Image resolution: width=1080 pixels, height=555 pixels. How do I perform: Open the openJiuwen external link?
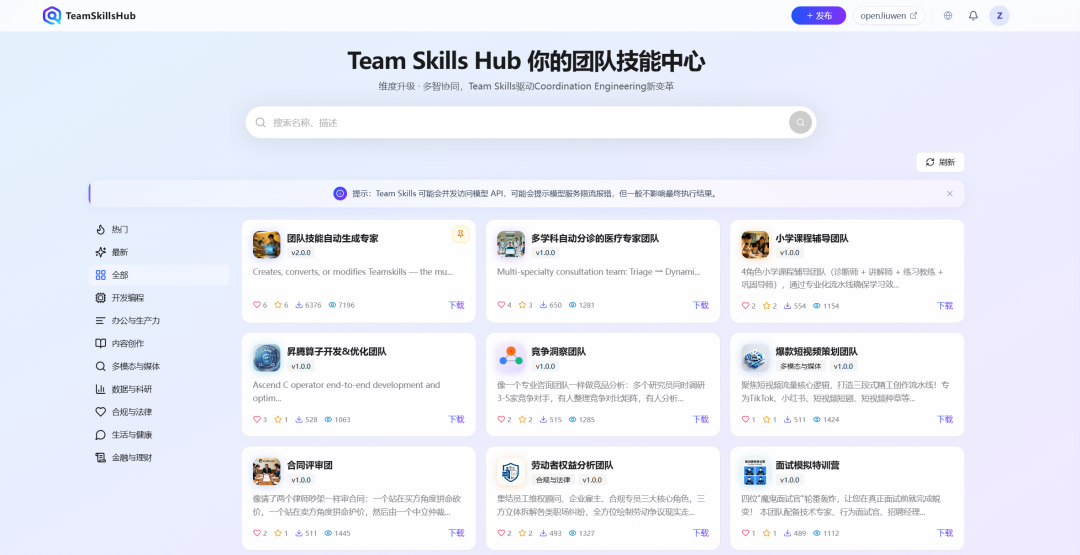(x=889, y=16)
